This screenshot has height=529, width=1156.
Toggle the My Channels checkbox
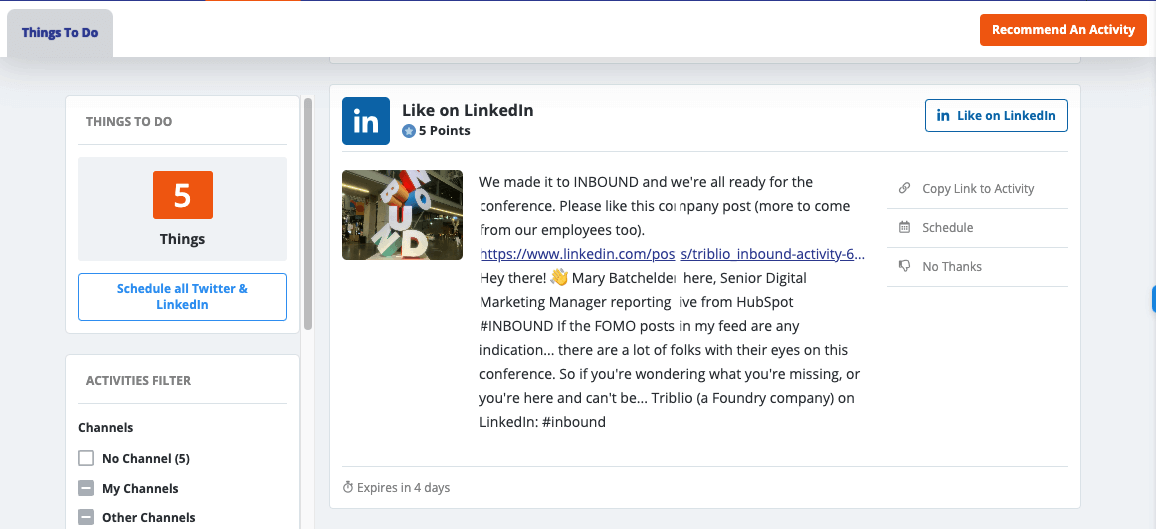click(x=86, y=488)
